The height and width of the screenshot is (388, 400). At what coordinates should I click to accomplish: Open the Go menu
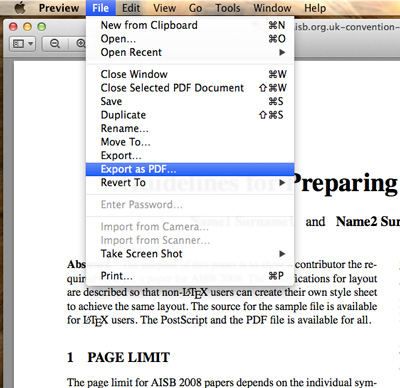[195, 8]
